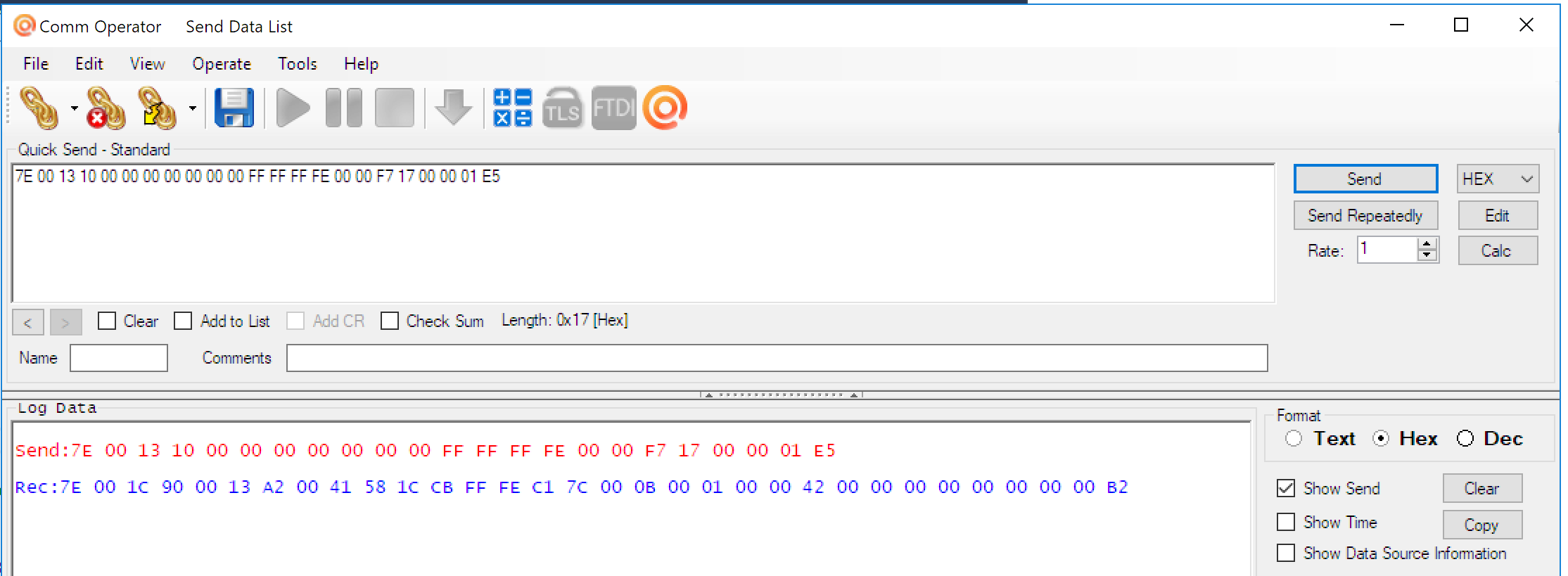Open the Tools menu
The height and width of the screenshot is (576, 1568).
tap(298, 64)
